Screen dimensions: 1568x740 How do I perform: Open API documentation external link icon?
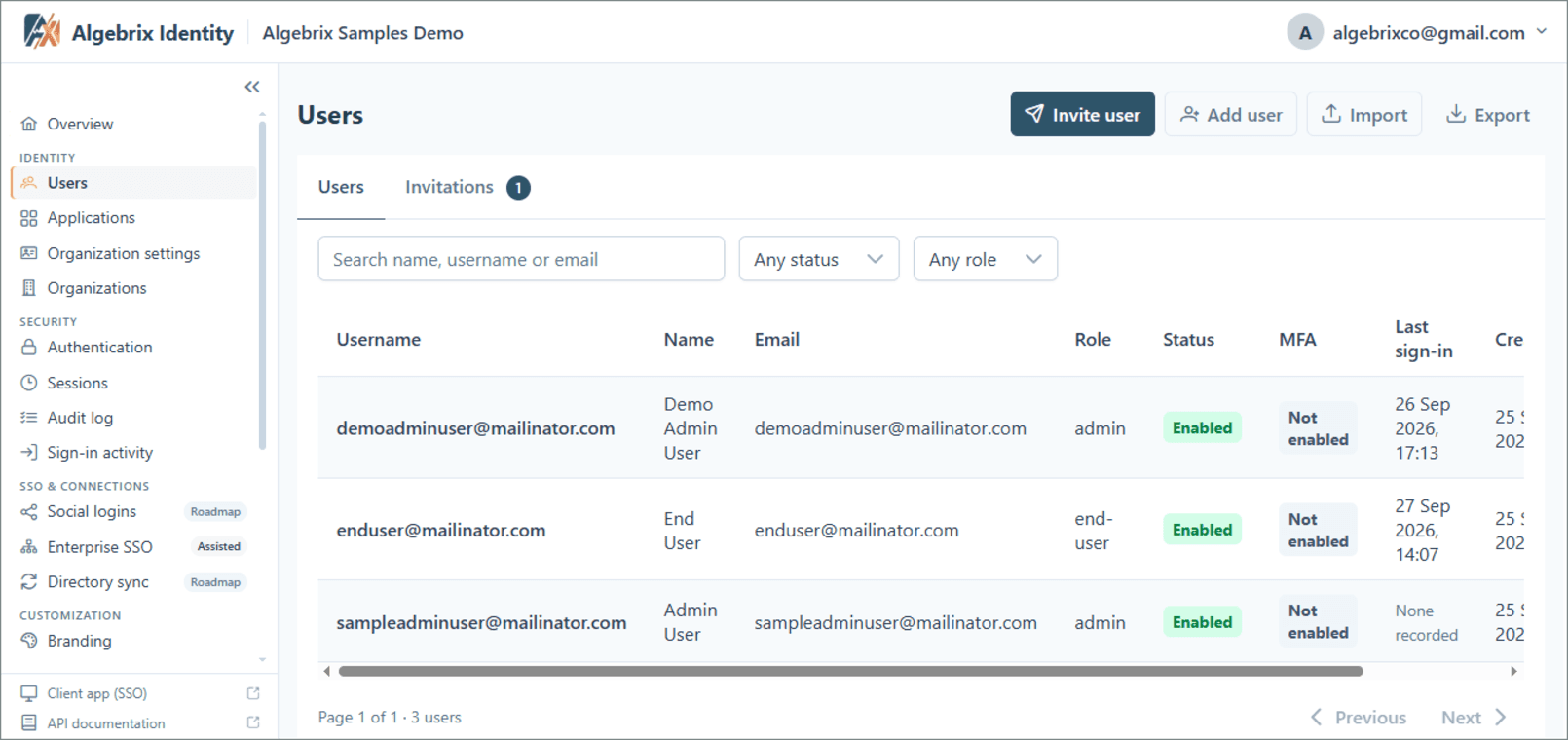point(253,722)
